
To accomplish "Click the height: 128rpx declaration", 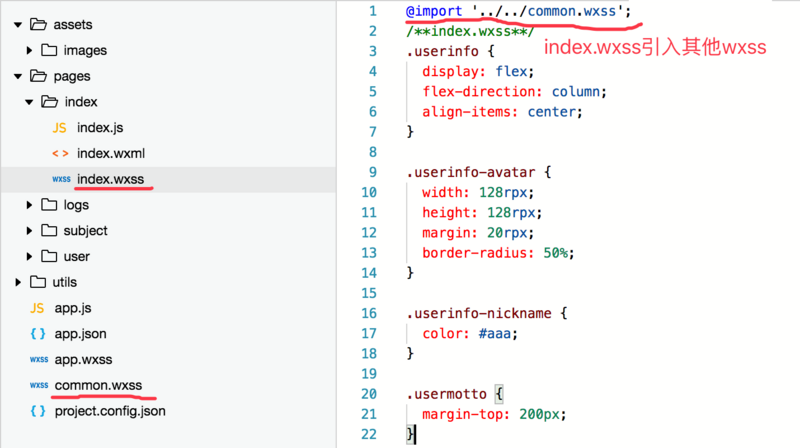I will point(482,213).
